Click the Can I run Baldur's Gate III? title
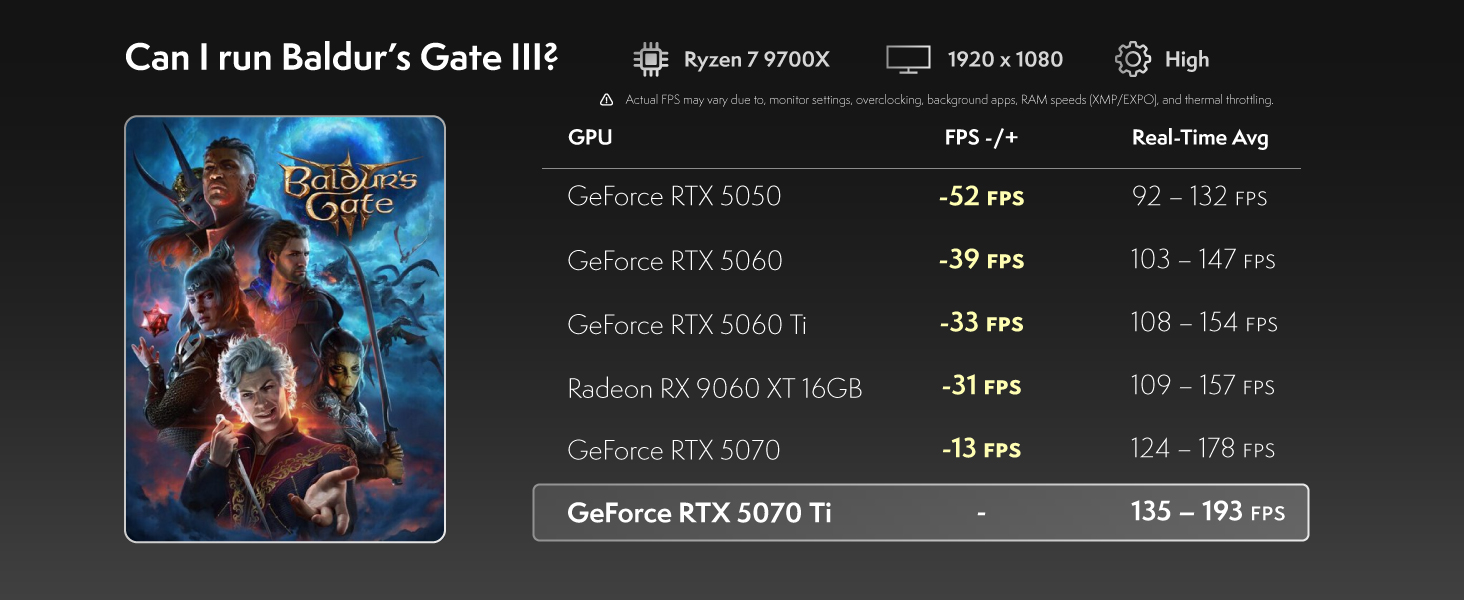 point(341,58)
